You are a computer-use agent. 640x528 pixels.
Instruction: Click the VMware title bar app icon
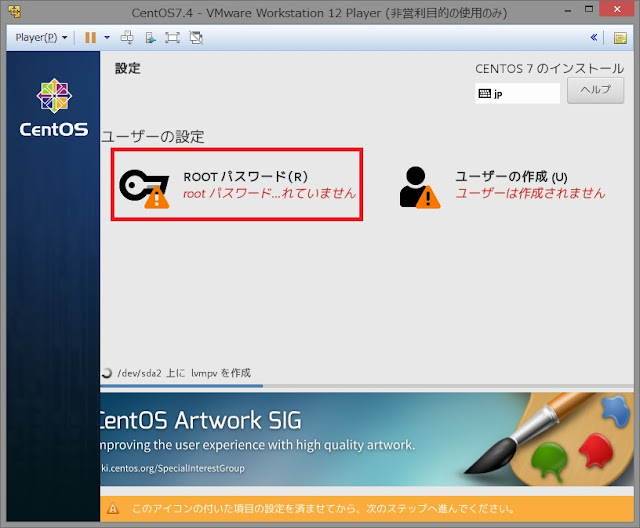[15, 11]
